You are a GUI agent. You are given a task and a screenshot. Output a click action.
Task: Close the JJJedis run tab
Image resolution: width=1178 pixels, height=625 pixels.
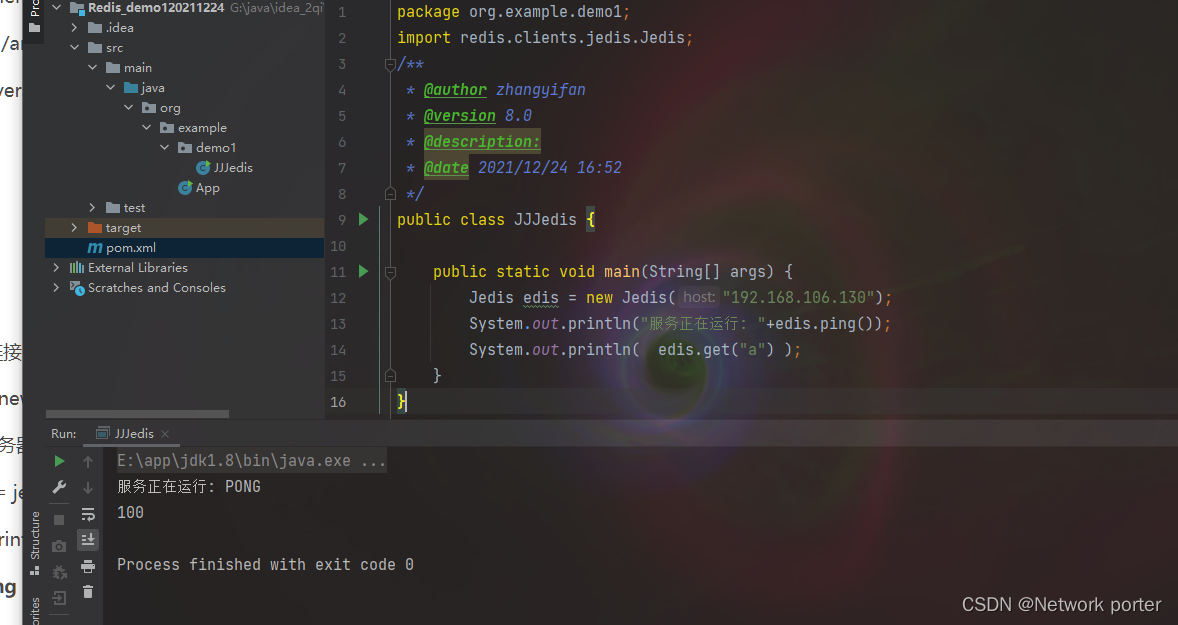click(165, 434)
